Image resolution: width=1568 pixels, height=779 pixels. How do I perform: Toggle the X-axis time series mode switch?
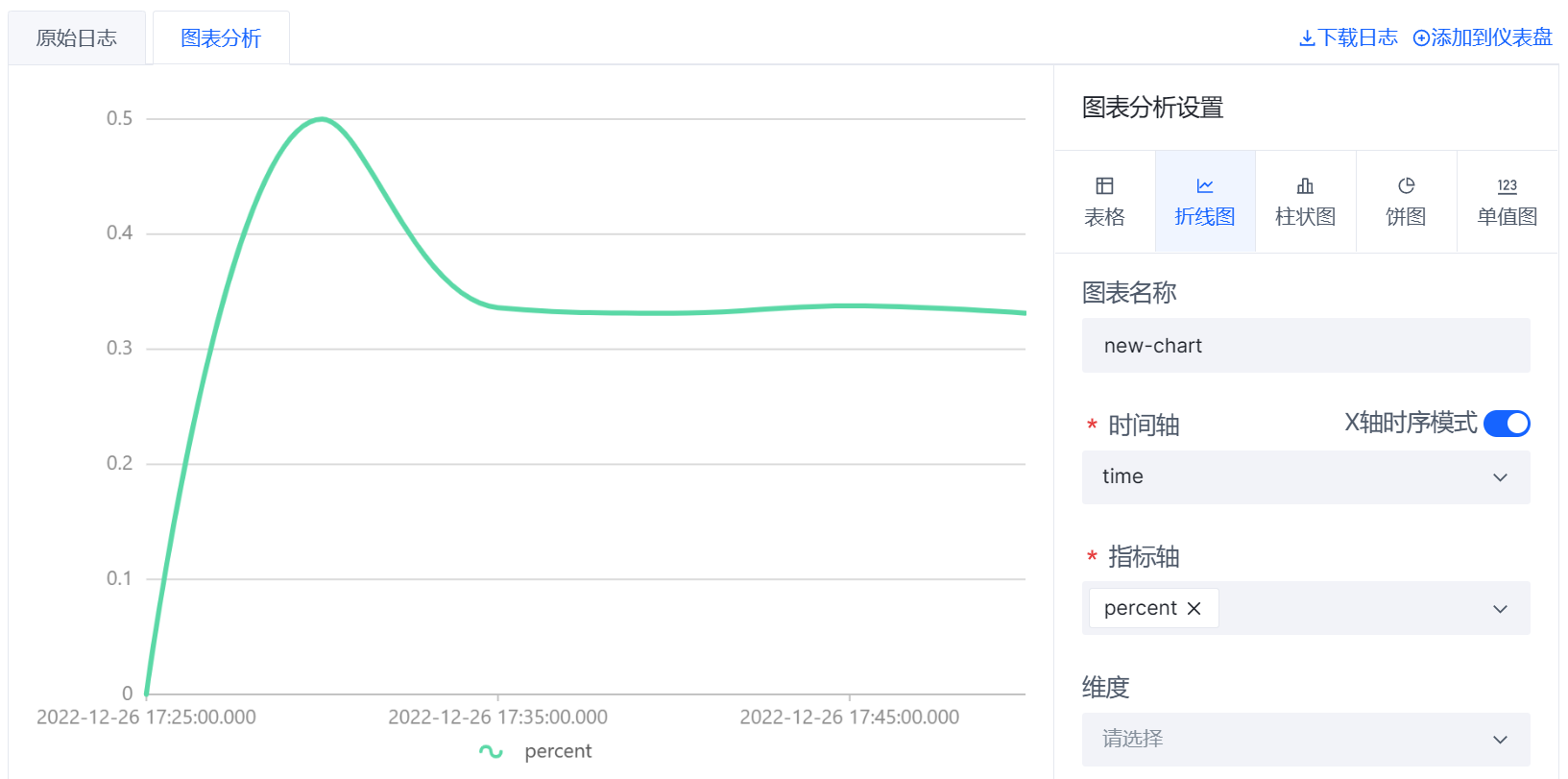tap(1506, 424)
